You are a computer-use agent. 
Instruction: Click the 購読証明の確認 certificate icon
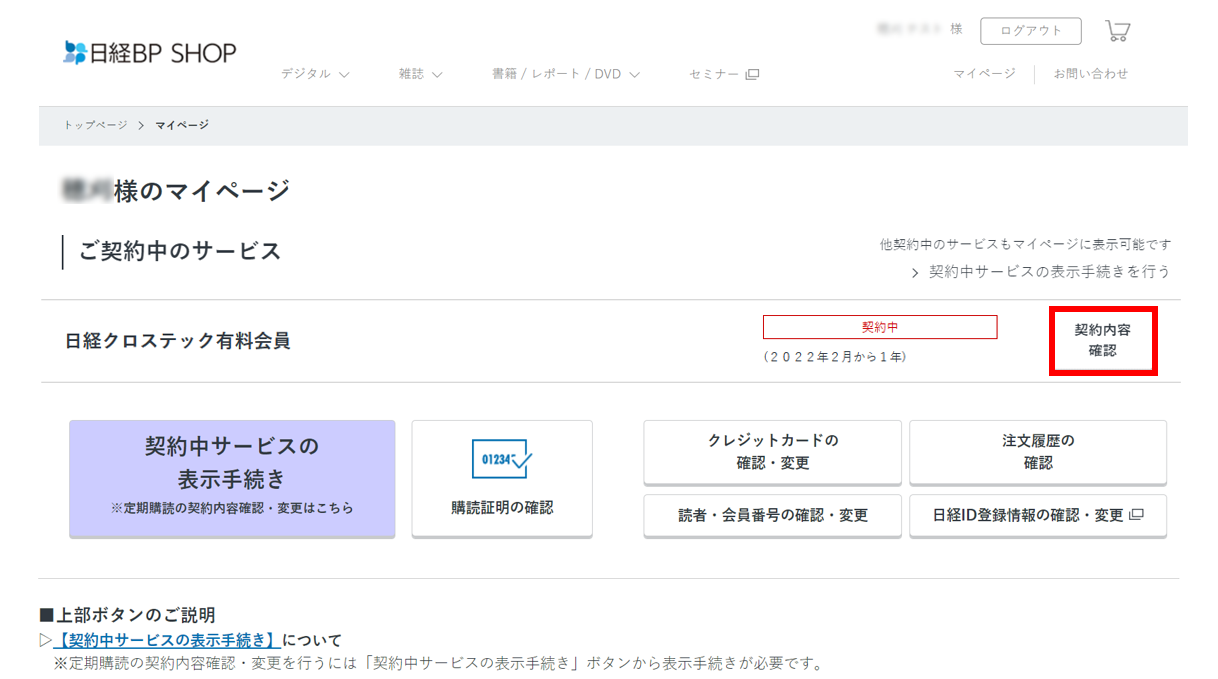[x=502, y=459]
